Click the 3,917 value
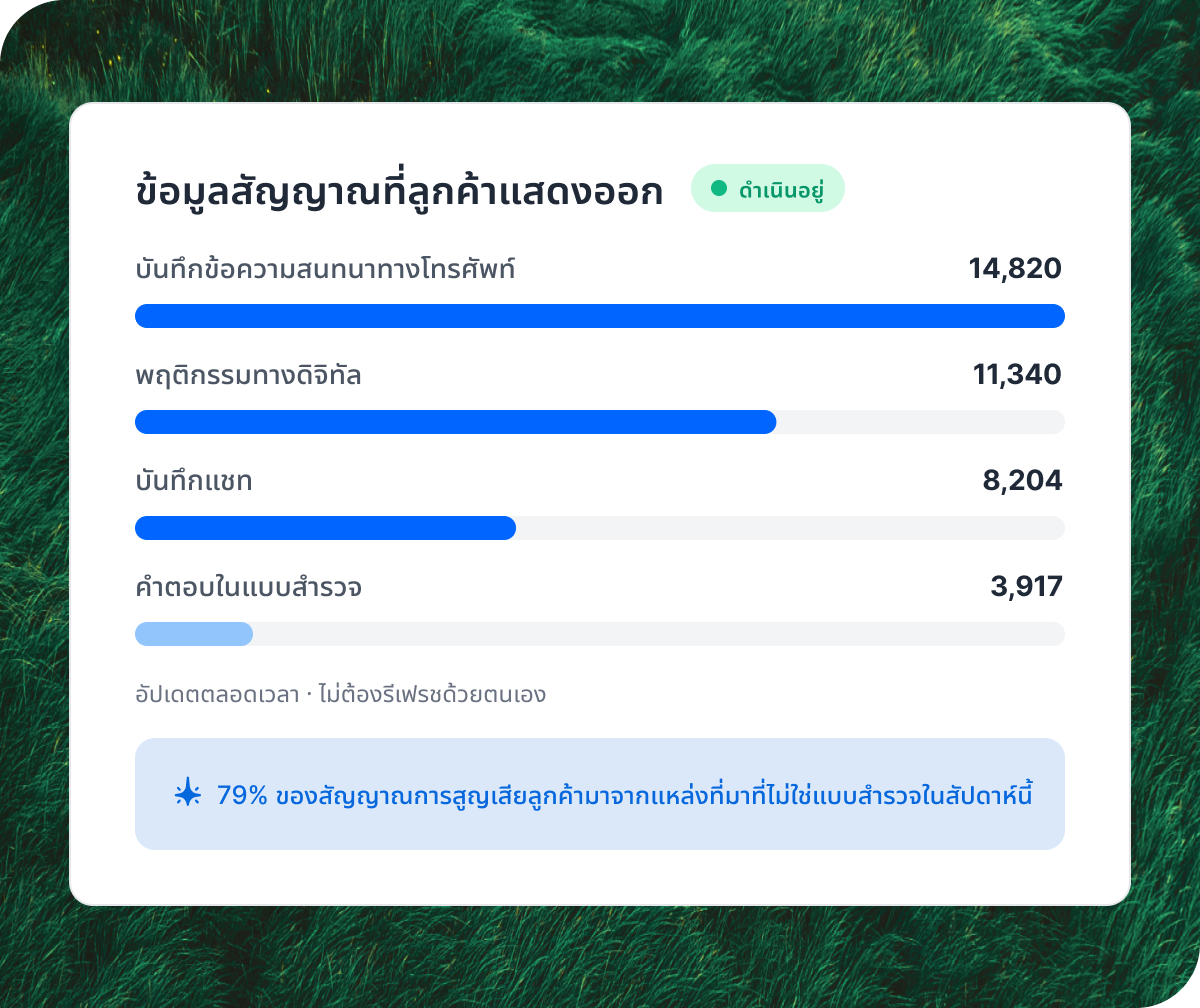1200x1008 pixels. [x=1026, y=587]
